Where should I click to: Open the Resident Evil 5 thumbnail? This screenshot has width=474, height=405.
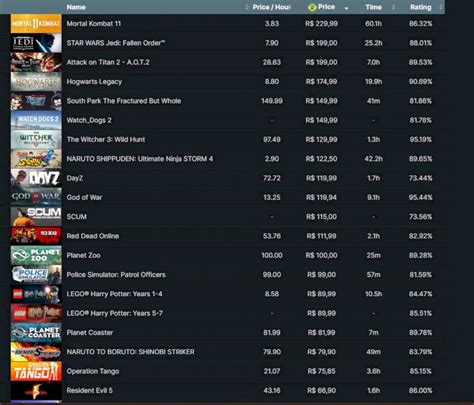tap(36, 391)
